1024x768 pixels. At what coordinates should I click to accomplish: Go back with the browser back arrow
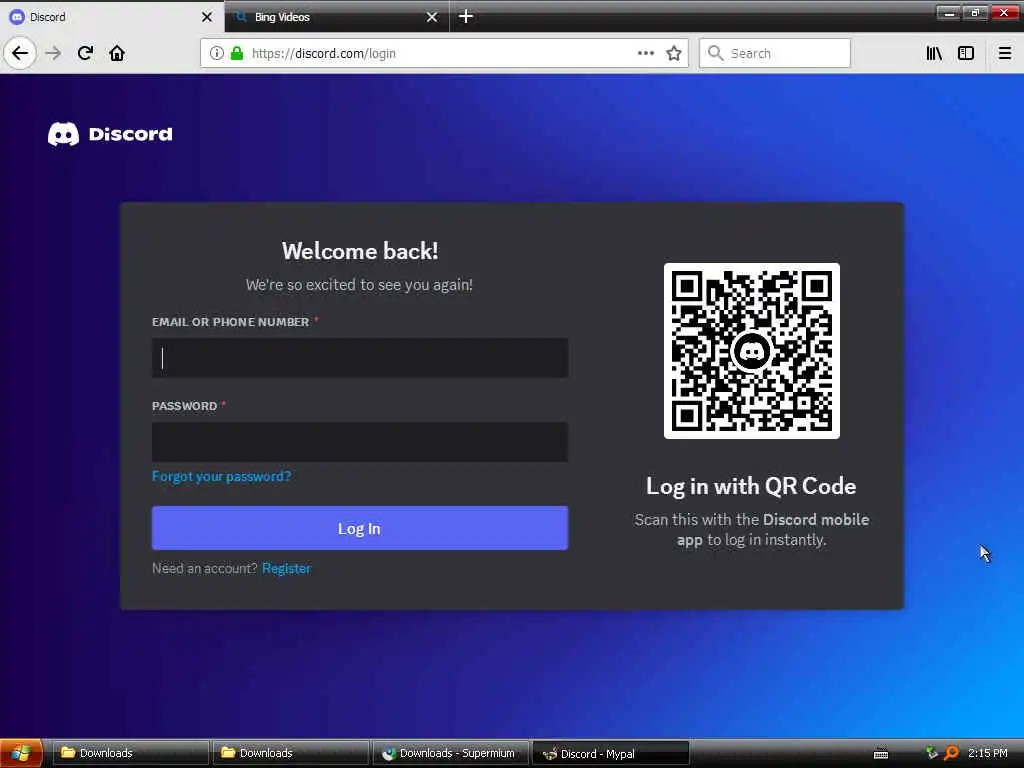(20, 53)
